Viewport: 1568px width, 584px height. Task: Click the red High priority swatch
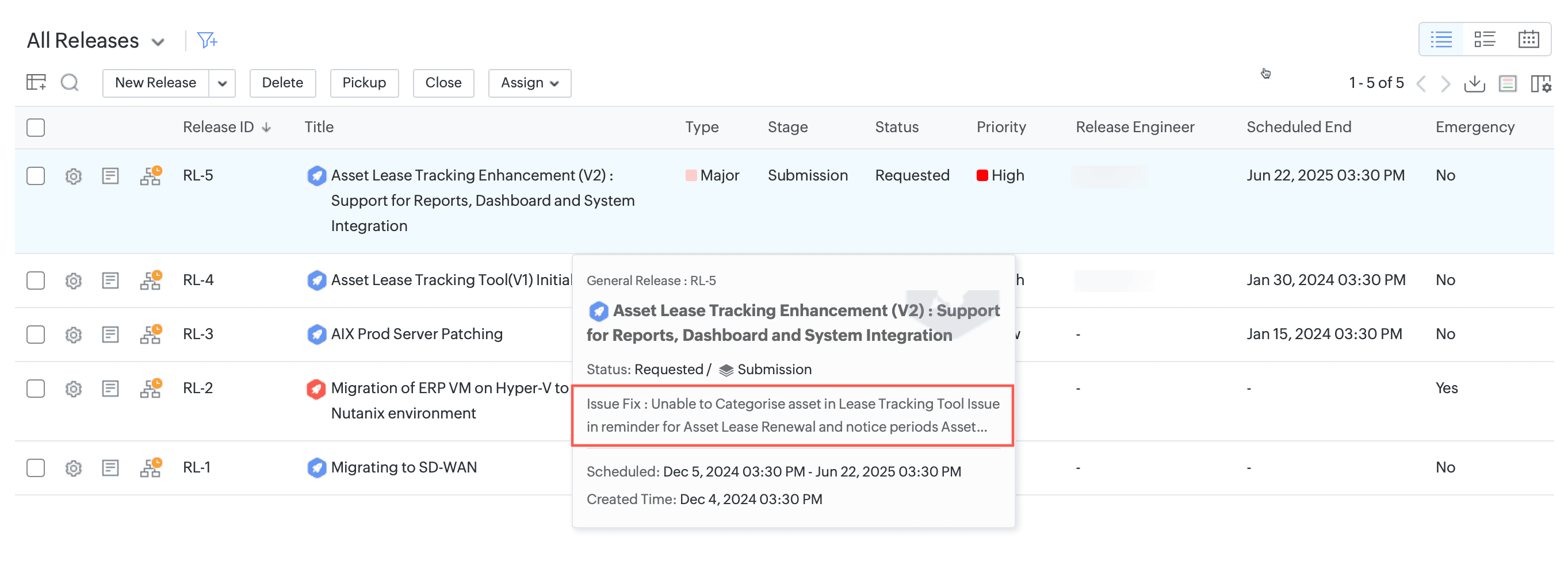pyautogui.click(x=982, y=176)
